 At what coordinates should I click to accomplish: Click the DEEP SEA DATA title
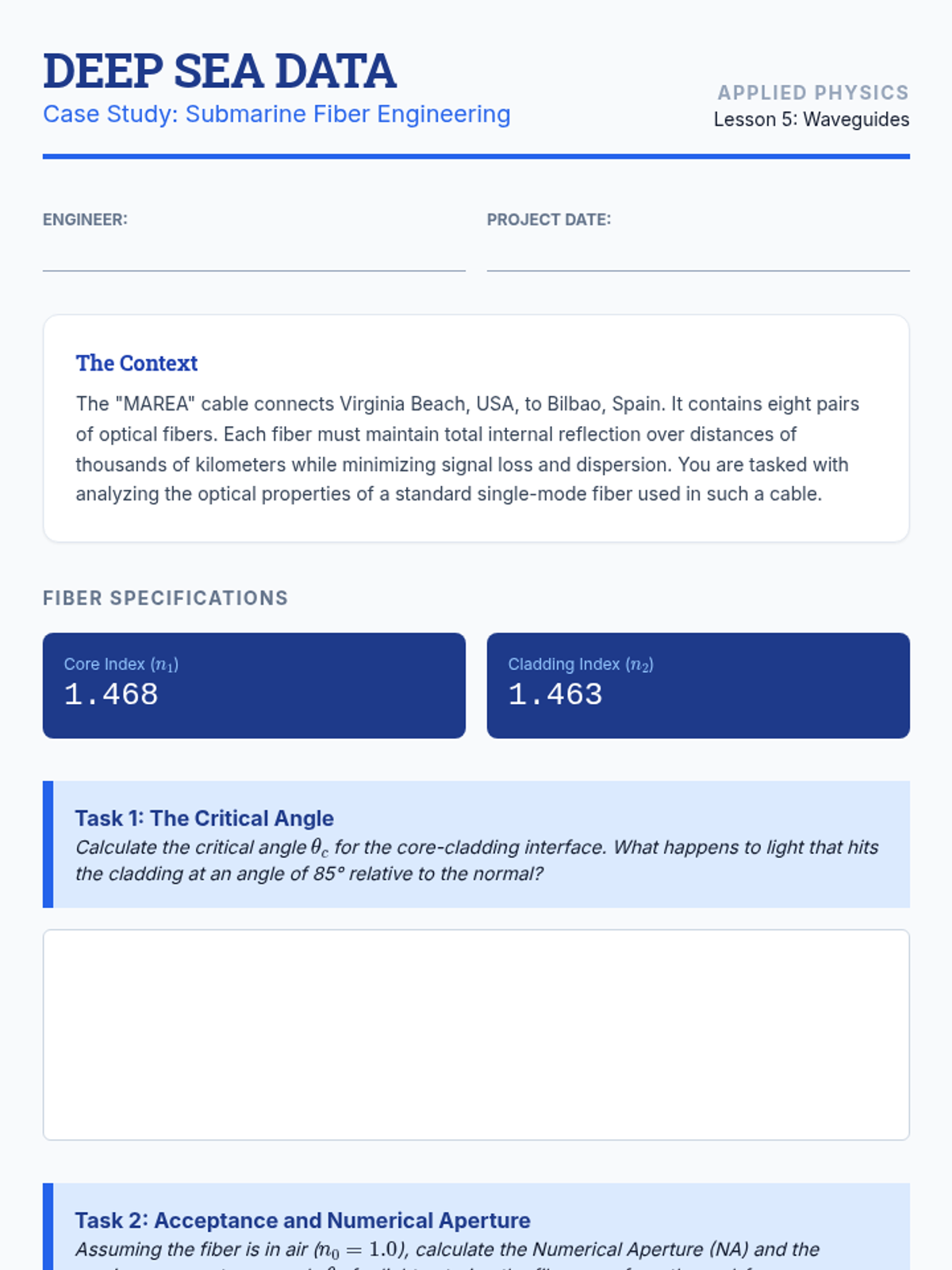[220, 71]
